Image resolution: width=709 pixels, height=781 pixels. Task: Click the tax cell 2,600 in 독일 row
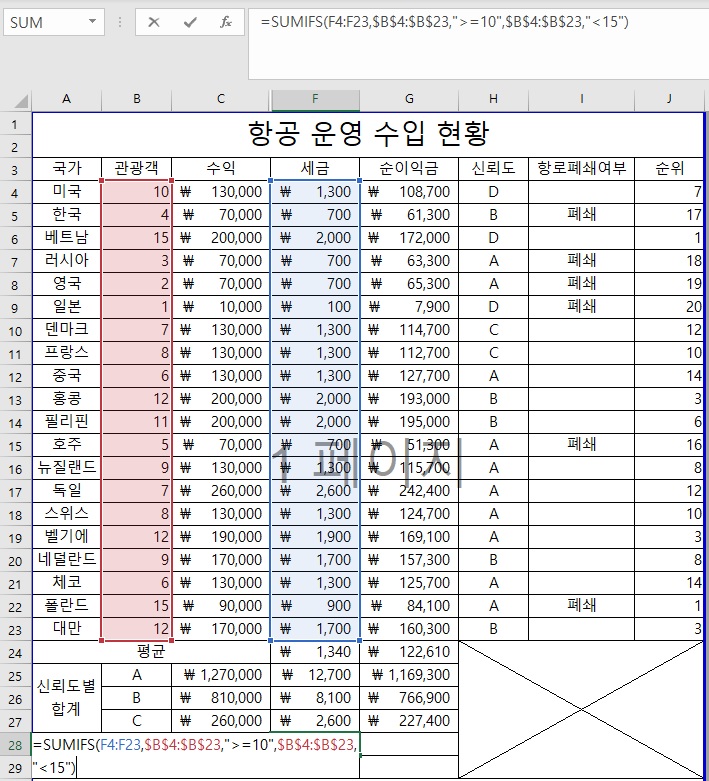tap(315, 491)
